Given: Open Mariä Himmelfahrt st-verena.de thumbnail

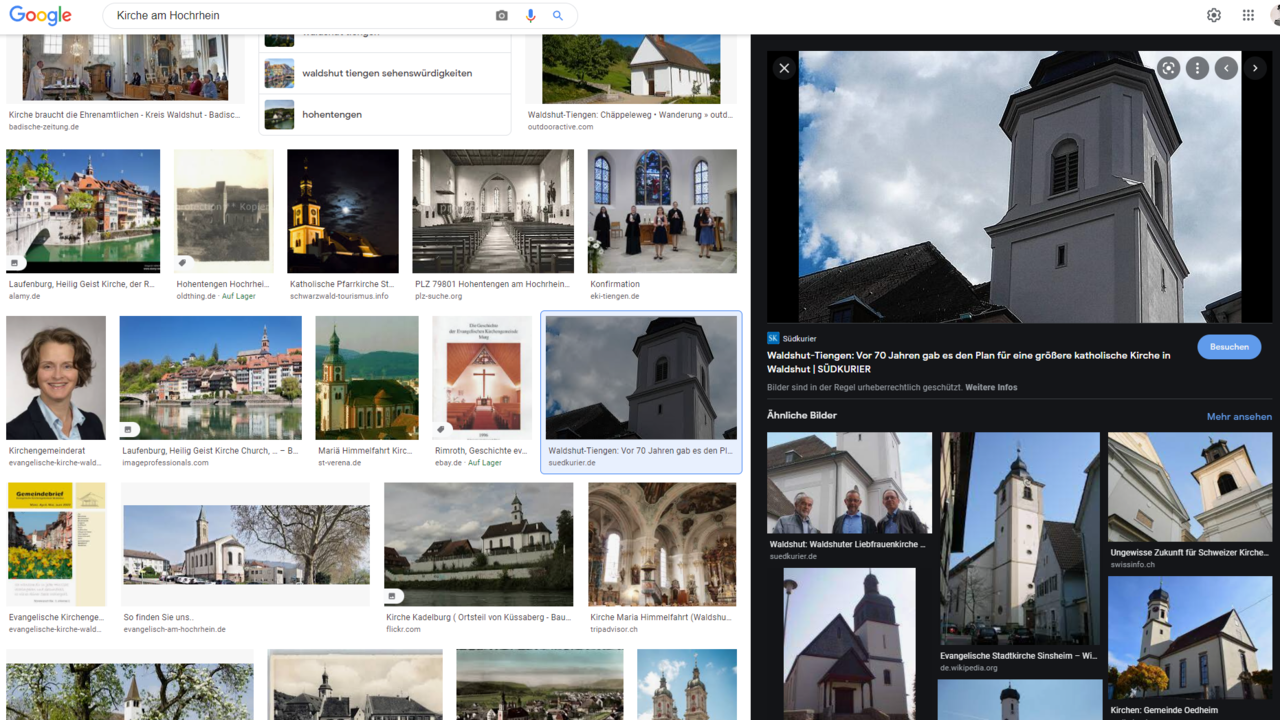Looking at the screenshot, I should (367, 378).
